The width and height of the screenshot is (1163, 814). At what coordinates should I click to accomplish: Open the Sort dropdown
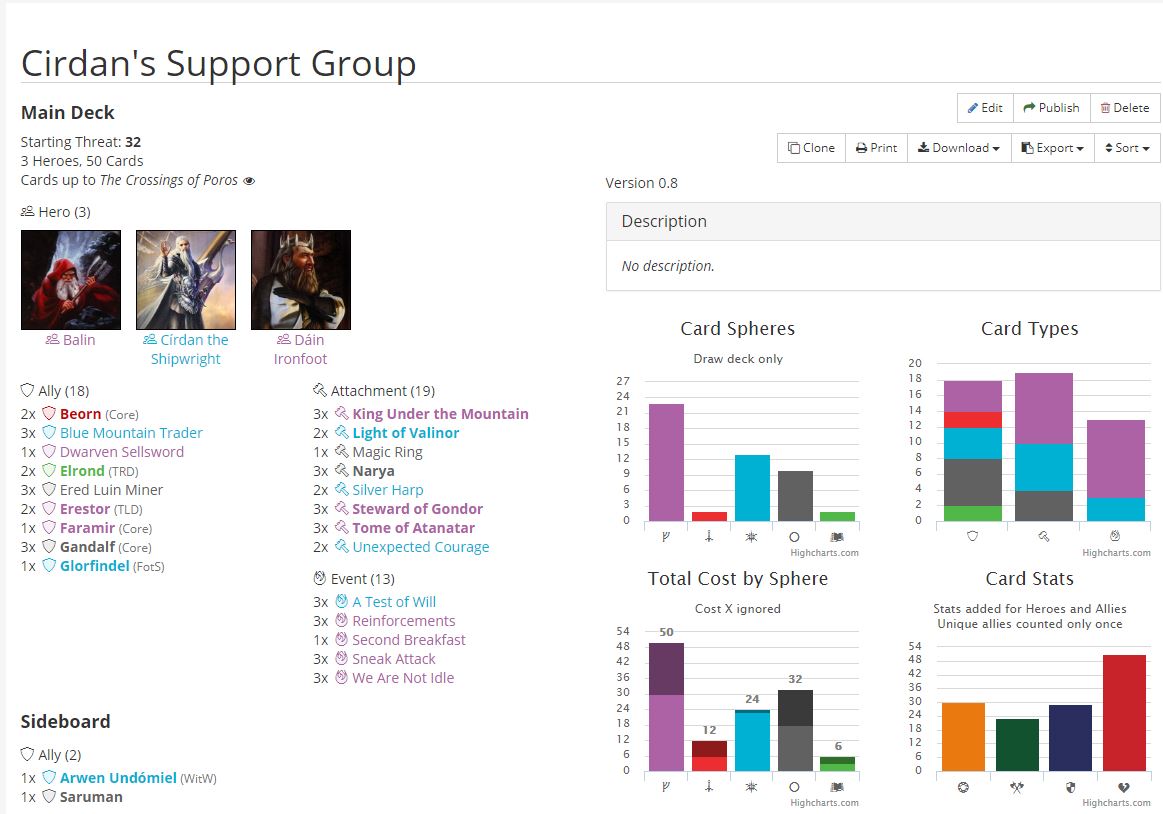click(1126, 147)
